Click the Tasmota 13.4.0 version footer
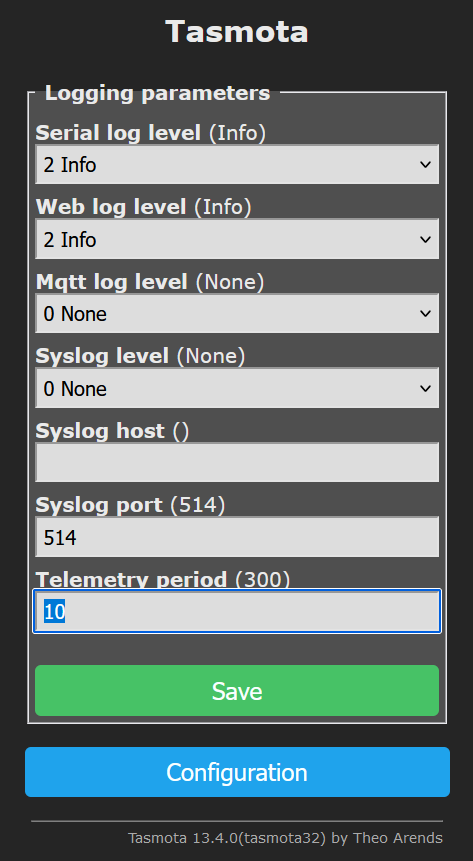 (285, 838)
